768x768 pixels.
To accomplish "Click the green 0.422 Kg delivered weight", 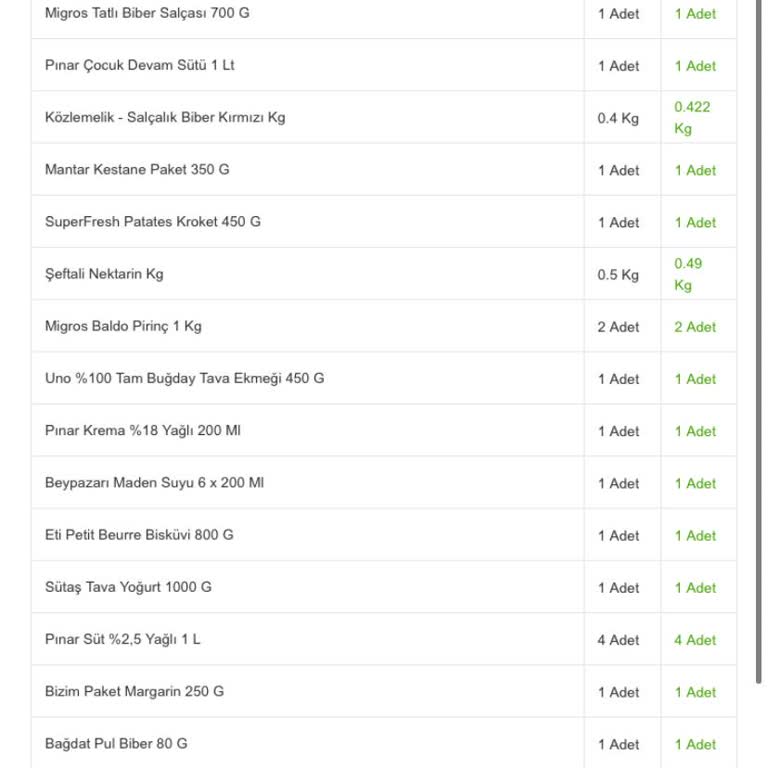I will [x=692, y=118].
